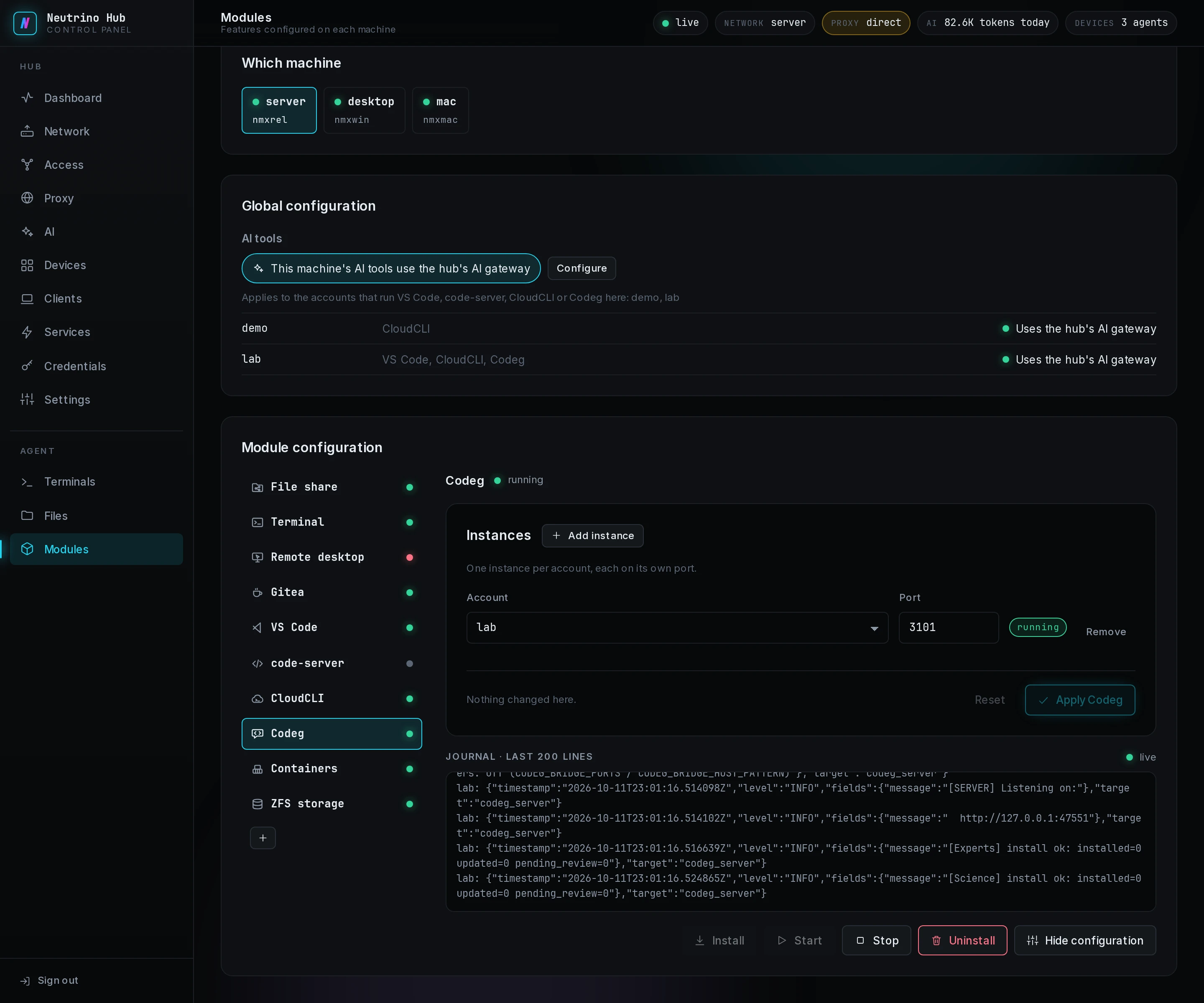This screenshot has width=1204, height=1003.
Task: Click the ZFS storage database icon
Action: 258,804
